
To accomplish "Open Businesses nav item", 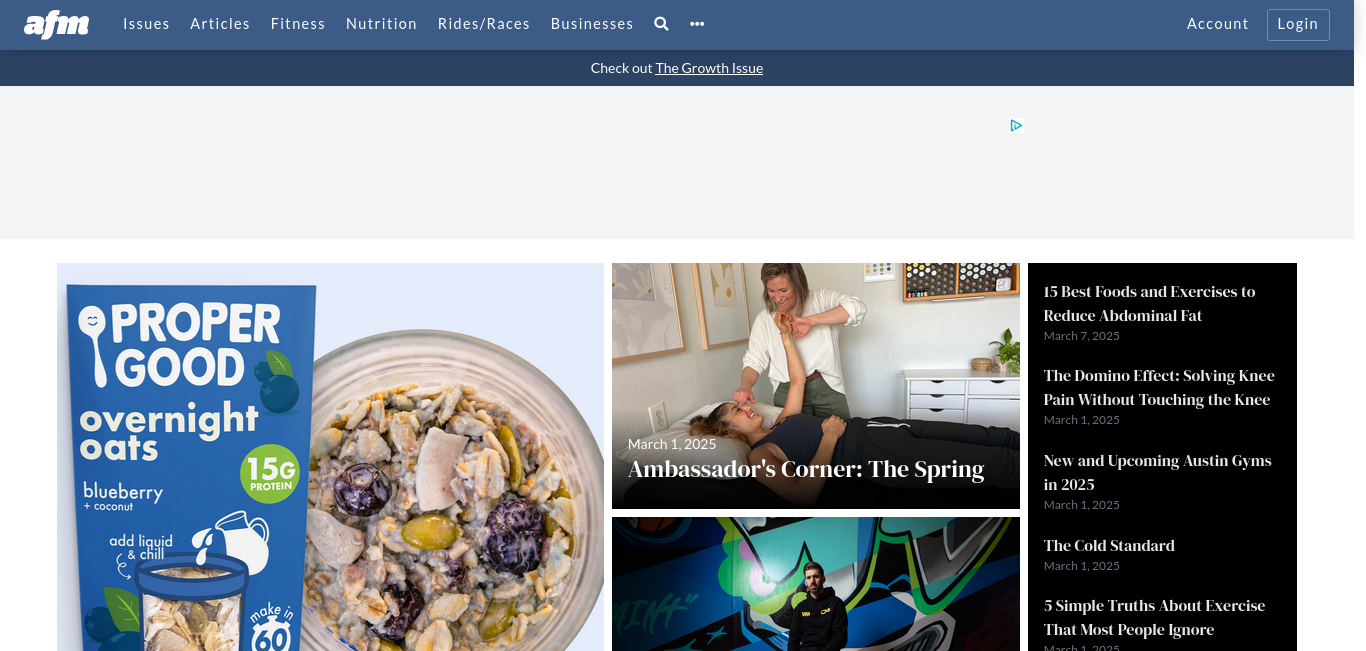I will tap(592, 24).
